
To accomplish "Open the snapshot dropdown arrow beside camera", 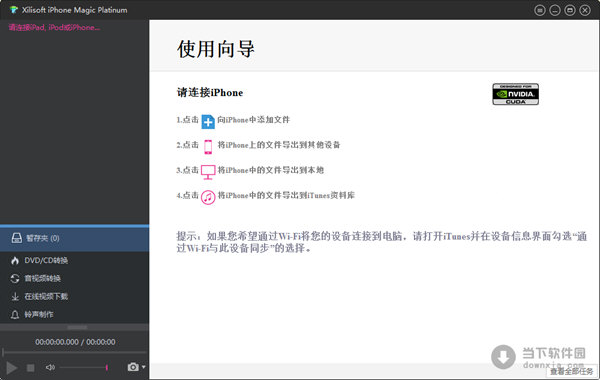I will [x=143, y=367].
